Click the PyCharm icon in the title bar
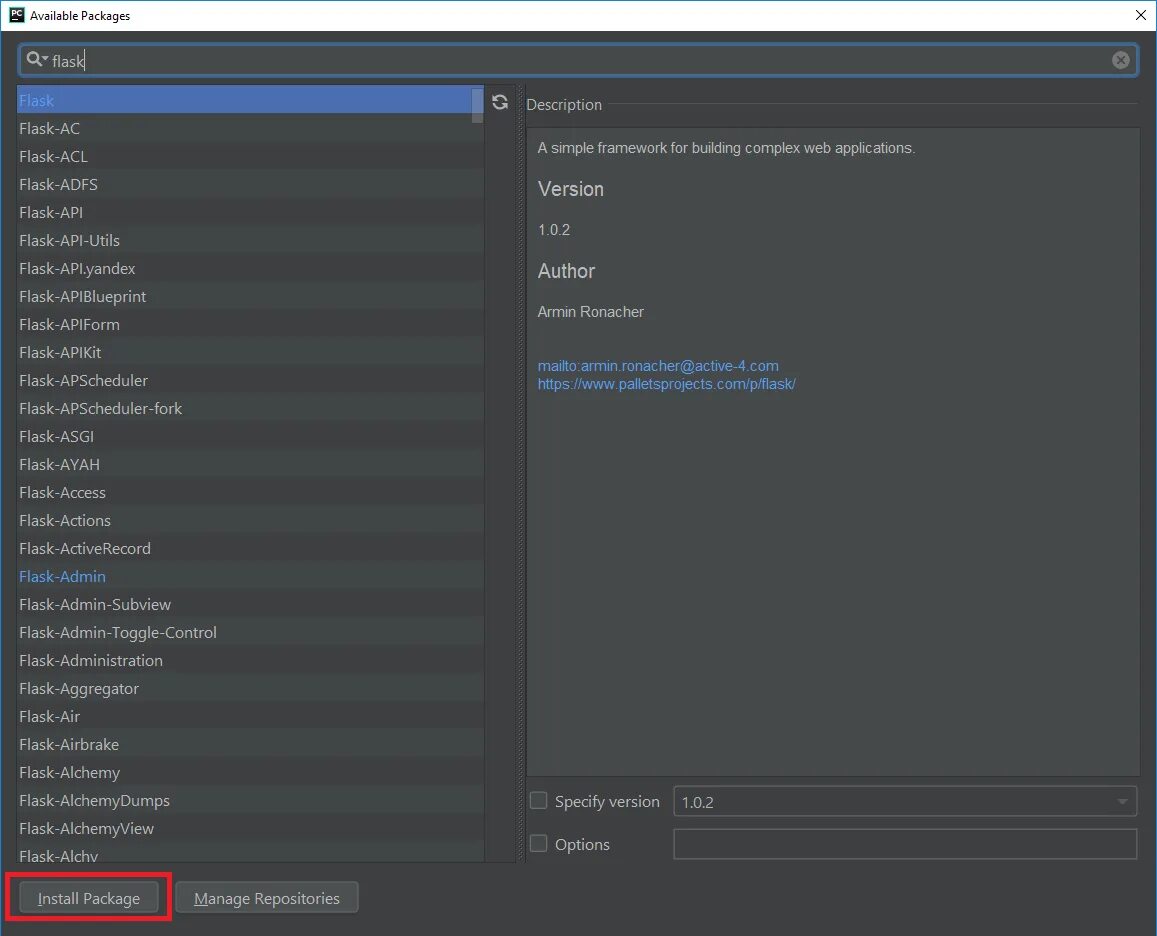This screenshot has height=936, width=1157. (x=16, y=15)
